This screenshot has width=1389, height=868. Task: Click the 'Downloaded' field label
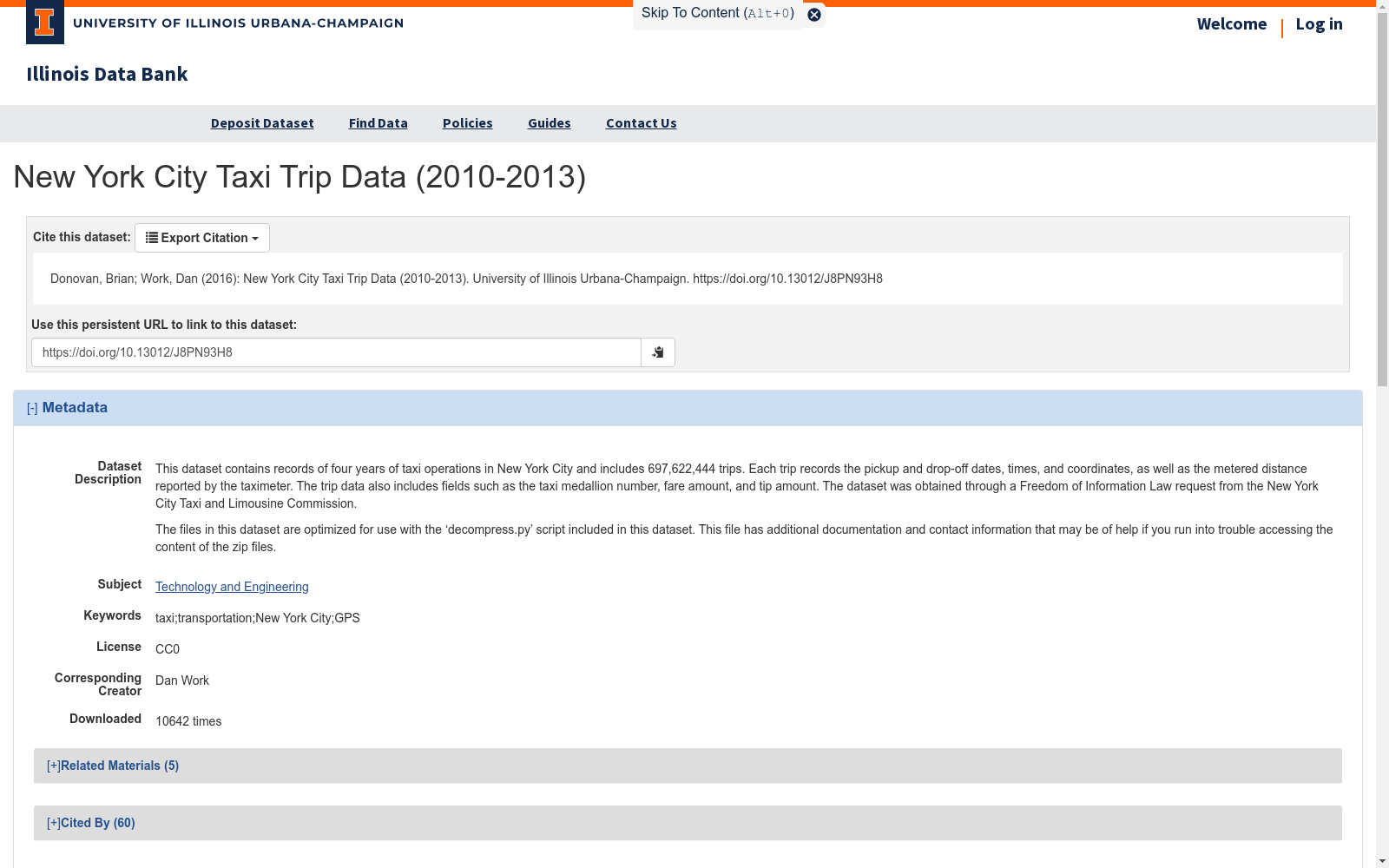(106, 719)
